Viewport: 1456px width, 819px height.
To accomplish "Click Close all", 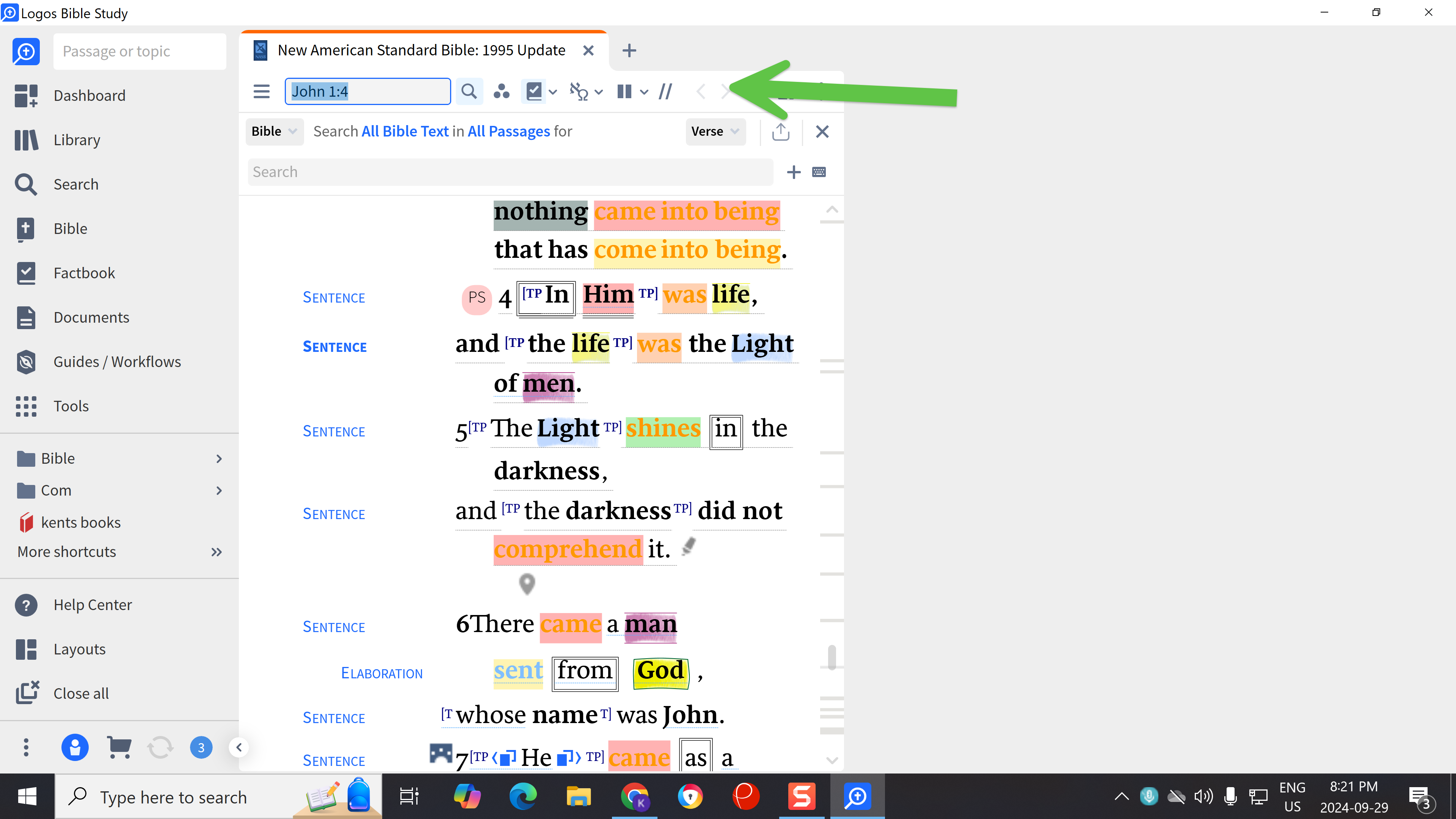I will pyautogui.click(x=62, y=693).
